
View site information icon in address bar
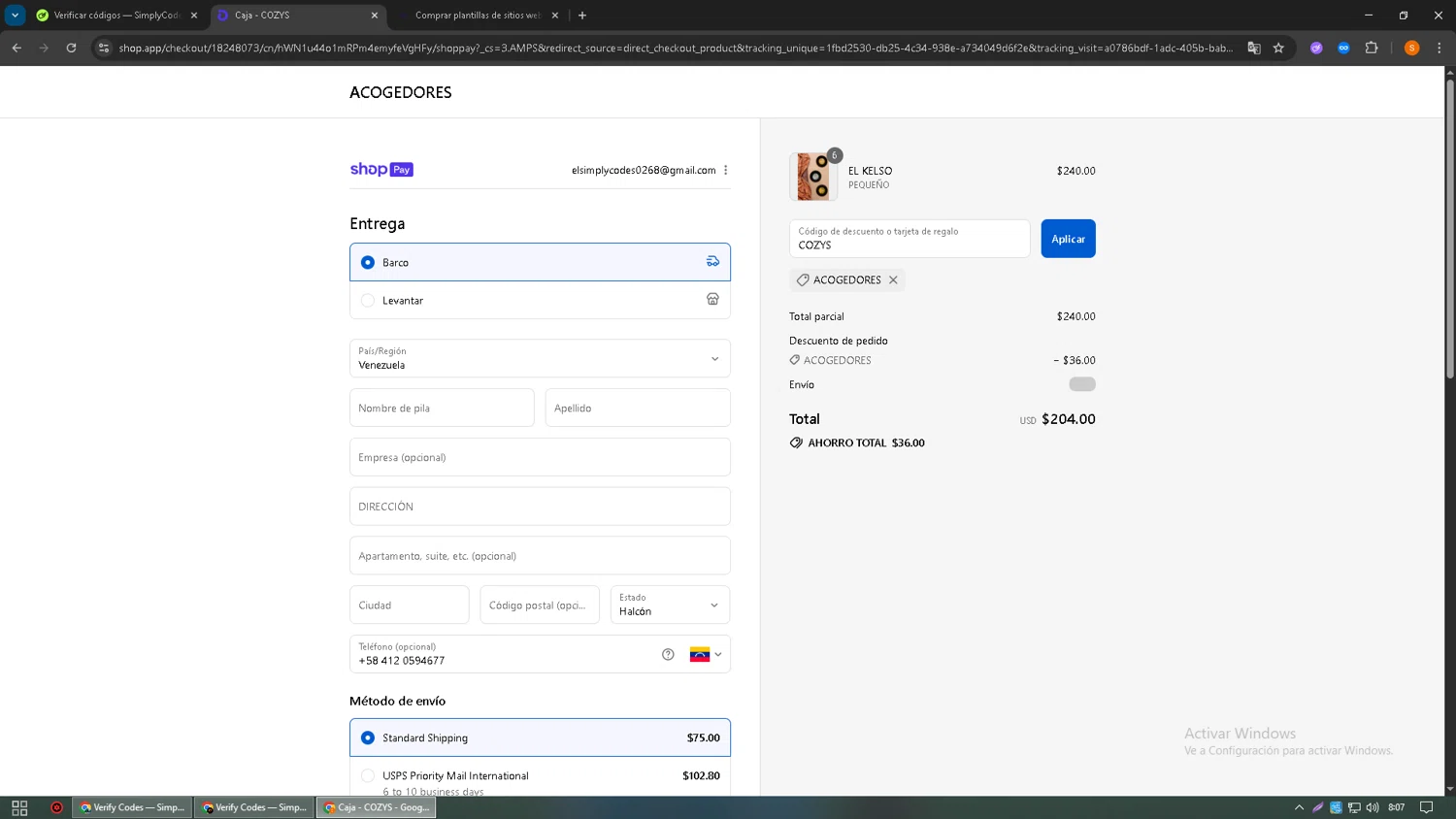[x=104, y=48]
